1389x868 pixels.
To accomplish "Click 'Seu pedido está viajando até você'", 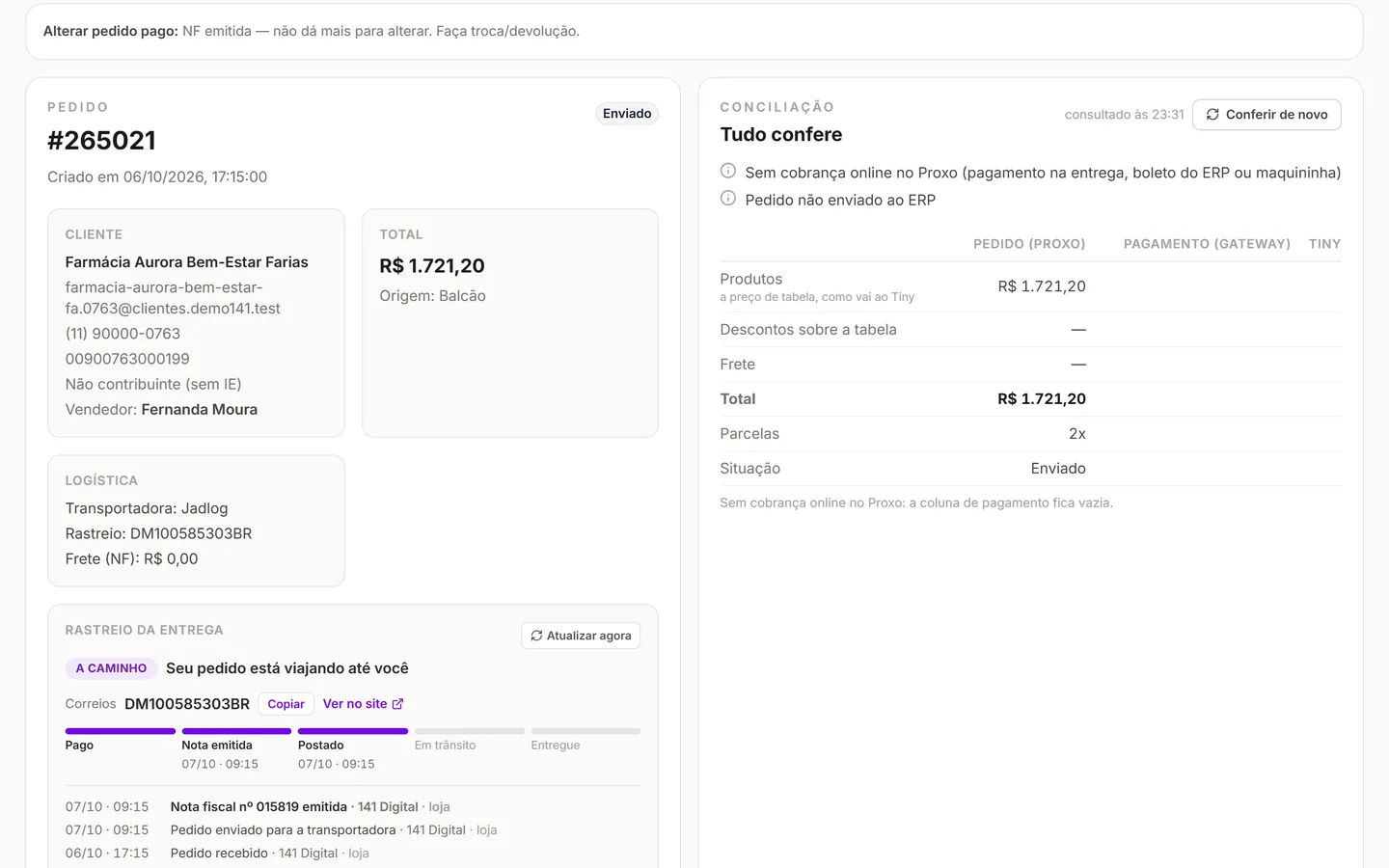I will 287,668.
